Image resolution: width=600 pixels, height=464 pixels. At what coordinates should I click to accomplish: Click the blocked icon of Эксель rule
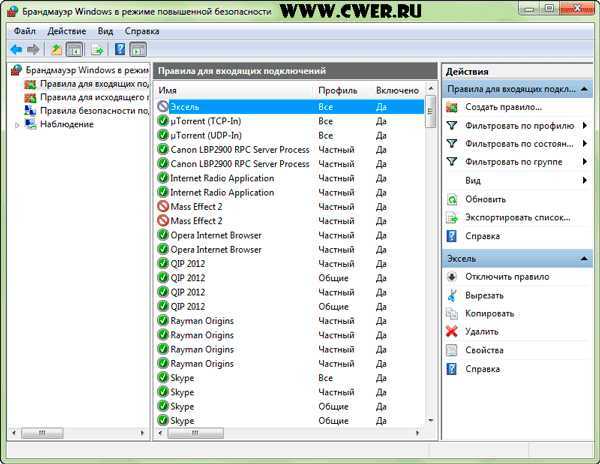pyautogui.click(x=163, y=106)
